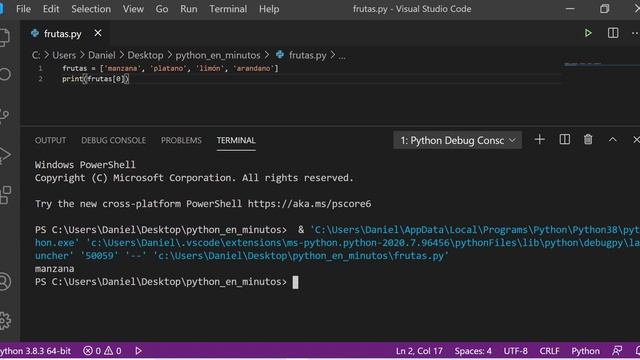This screenshot has width=640, height=360.
Task: Open the Go menu
Action: click(162, 9)
